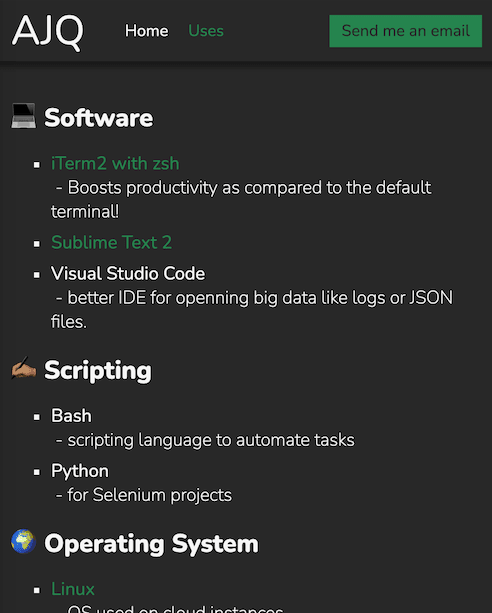The height and width of the screenshot is (613, 492).
Task: Select the Visual Studio Code list item
Action: tap(128, 273)
